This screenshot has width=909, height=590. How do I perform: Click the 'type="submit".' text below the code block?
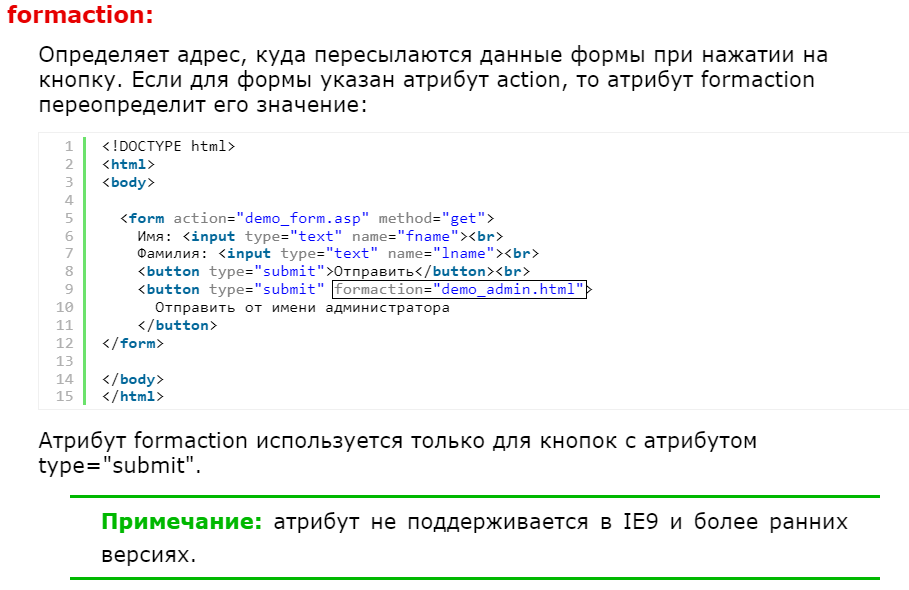(119, 465)
